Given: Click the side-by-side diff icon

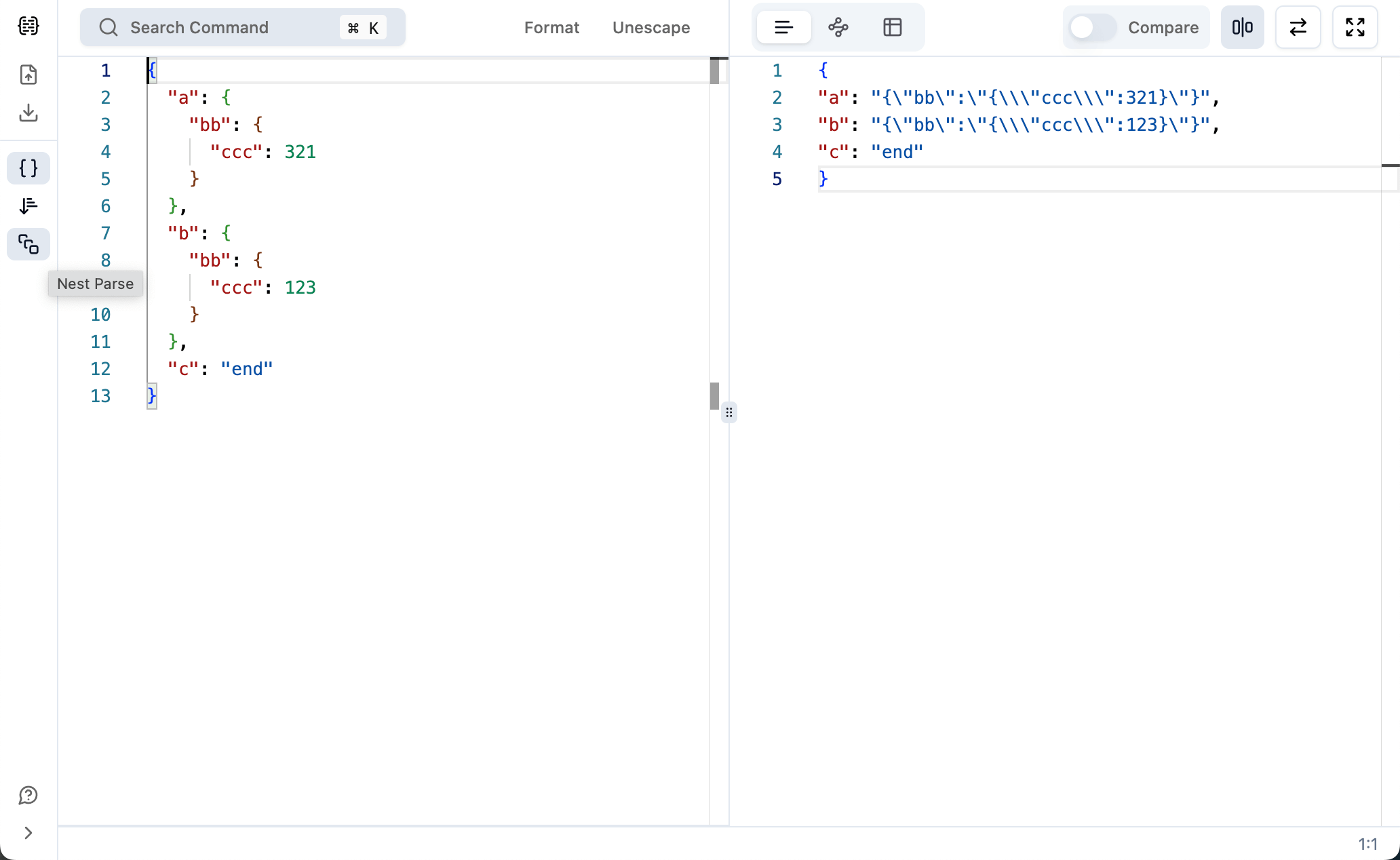Looking at the screenshot, I should (1244, 27).
